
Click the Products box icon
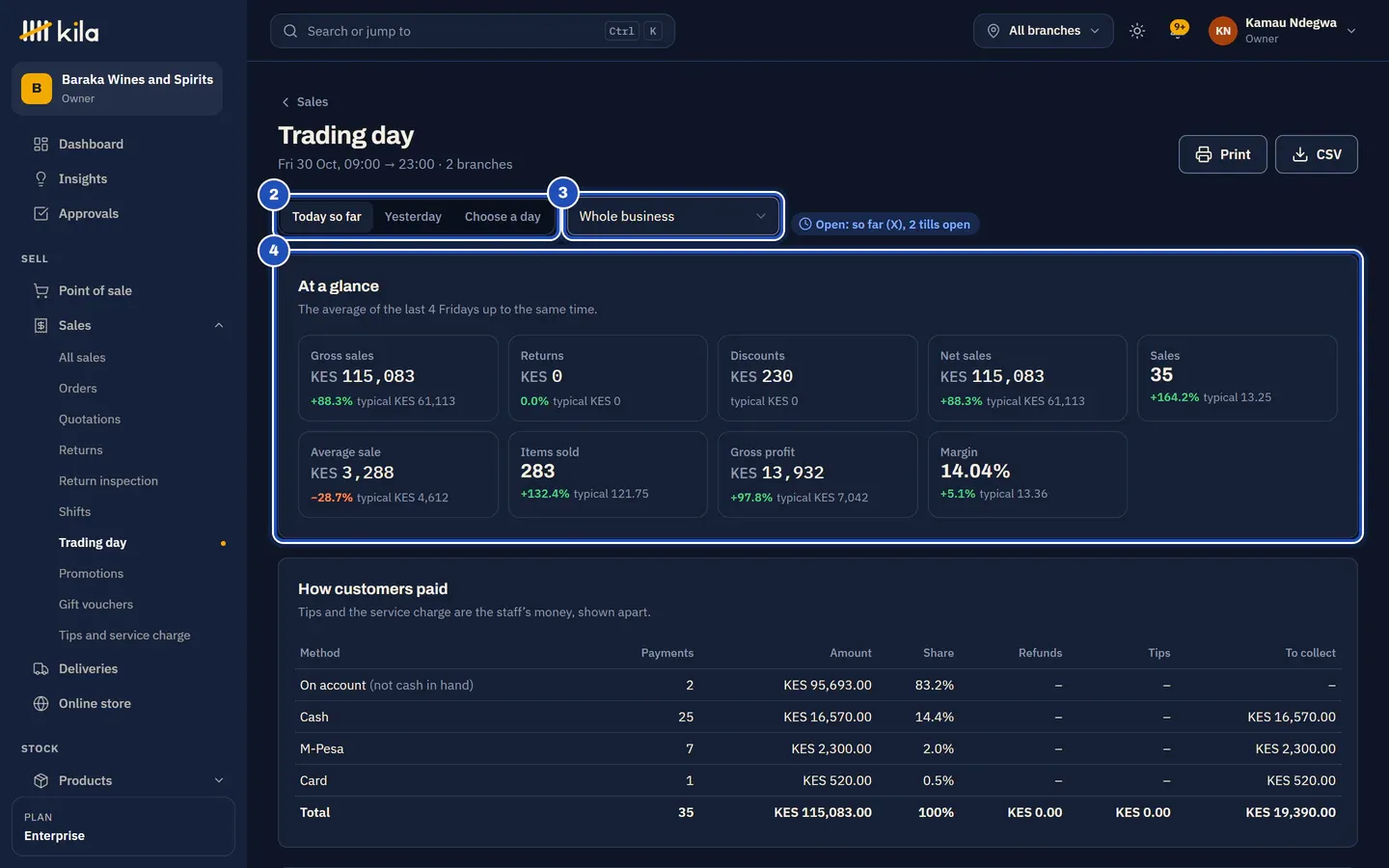point(41,780)
